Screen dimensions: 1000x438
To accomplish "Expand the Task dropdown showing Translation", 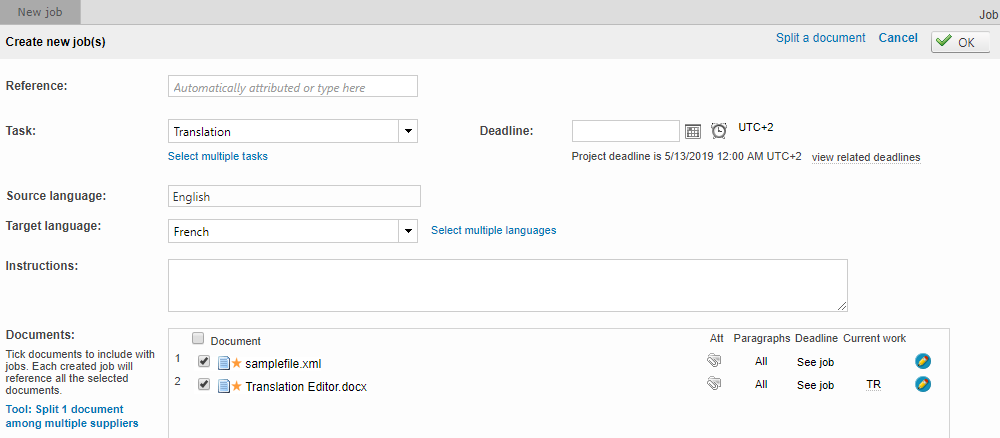I will 407,131.
